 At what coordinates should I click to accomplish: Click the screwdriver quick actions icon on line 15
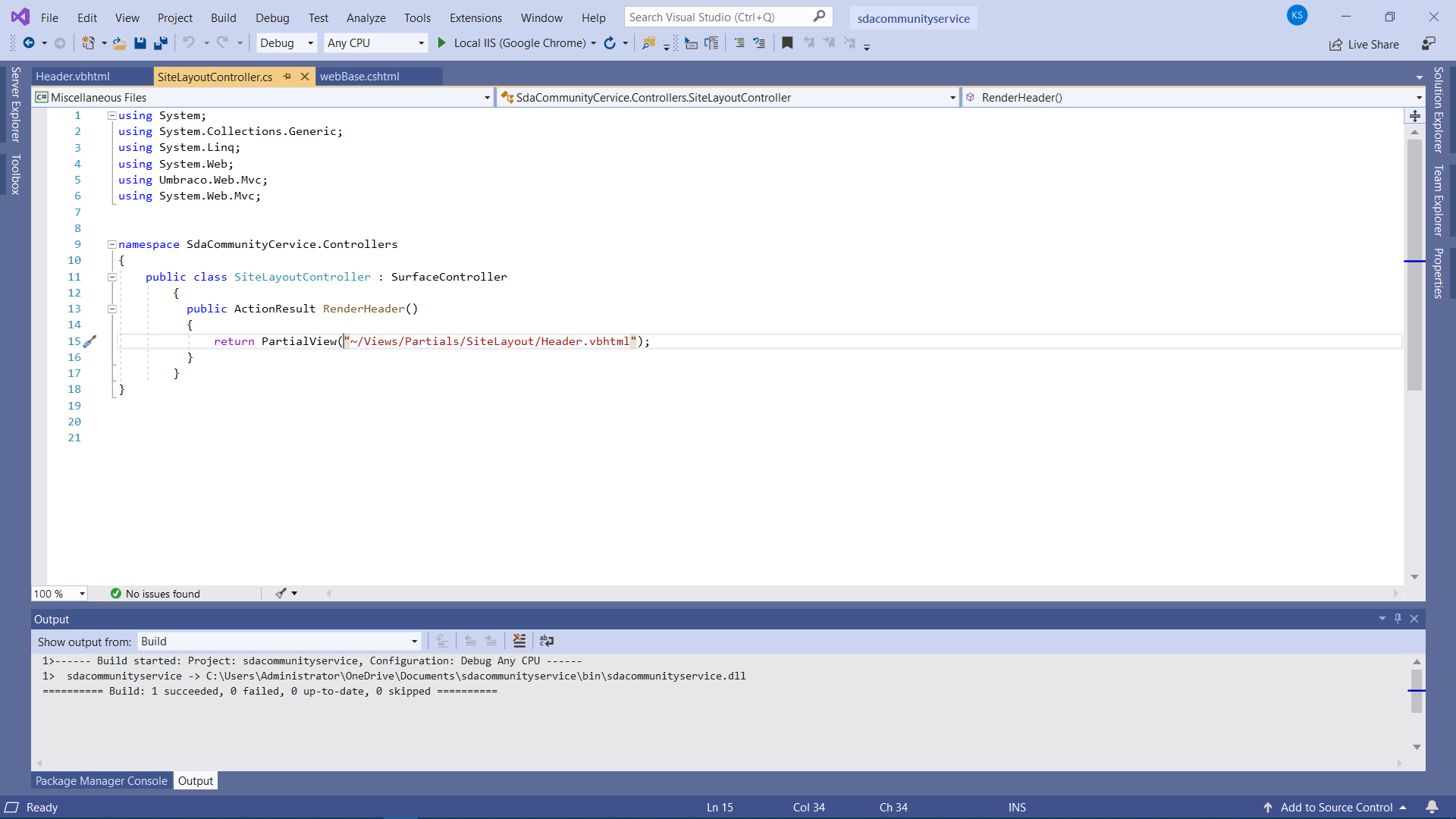(89, 341)
